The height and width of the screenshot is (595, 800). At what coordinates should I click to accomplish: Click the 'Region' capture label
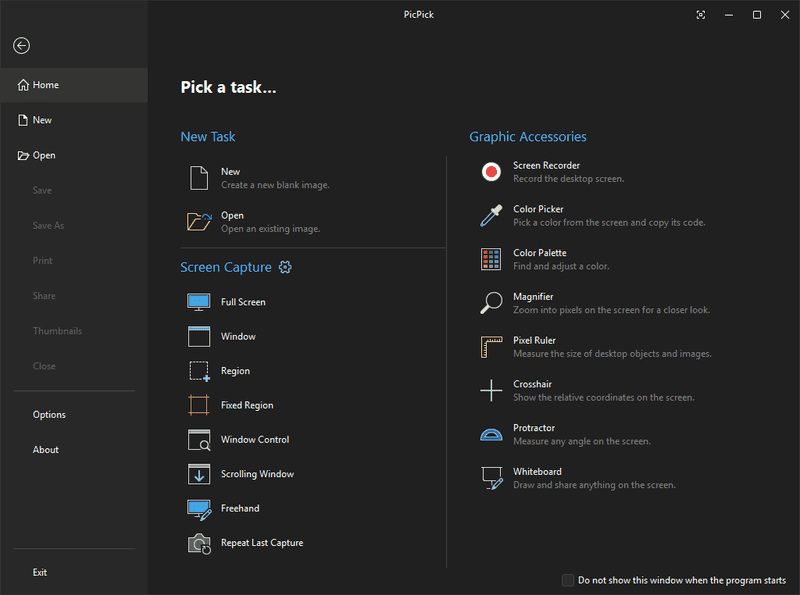pos(235,371)
